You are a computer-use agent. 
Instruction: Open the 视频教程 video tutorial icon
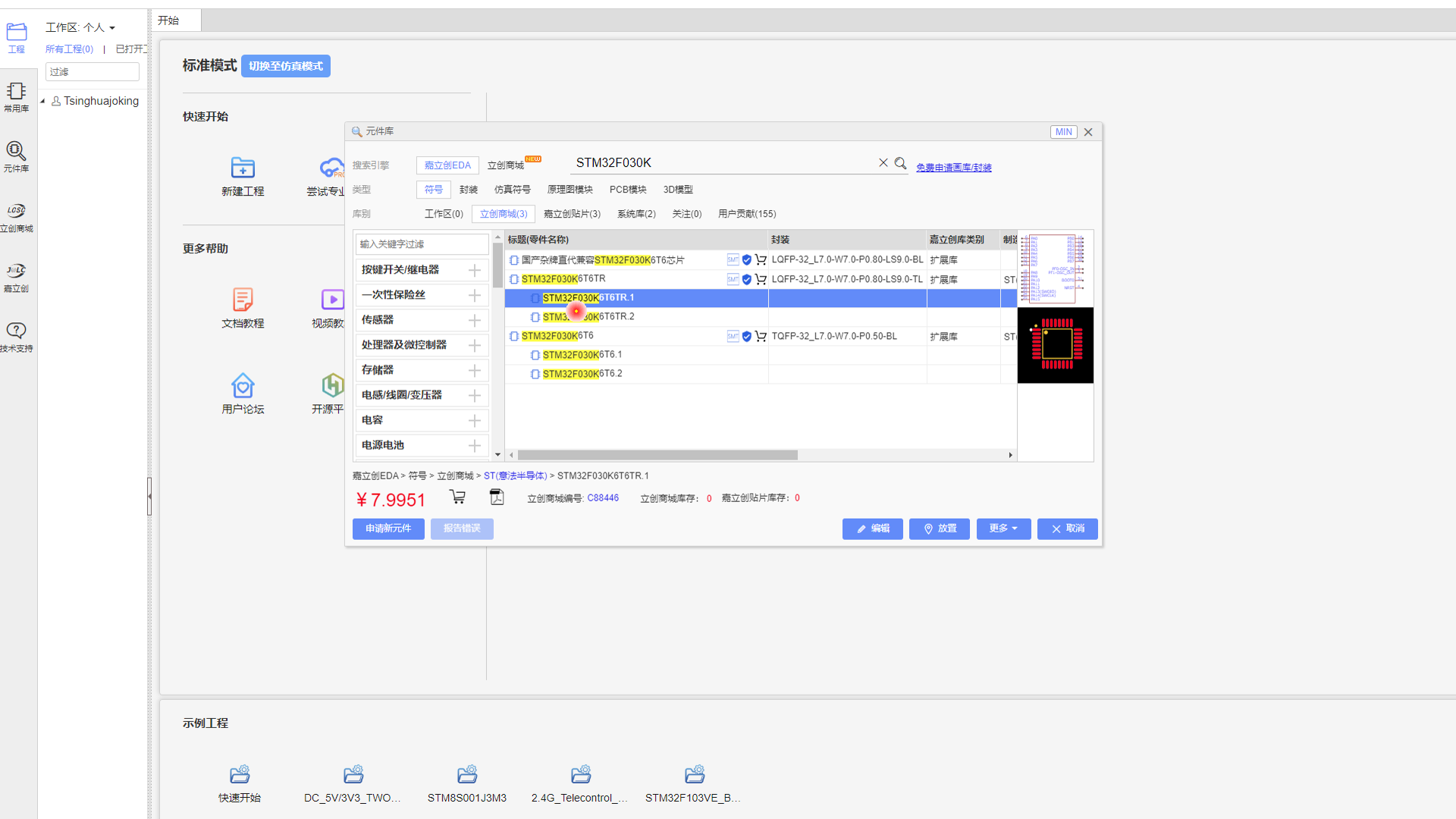pyautogui.click(x=332, y=300)
